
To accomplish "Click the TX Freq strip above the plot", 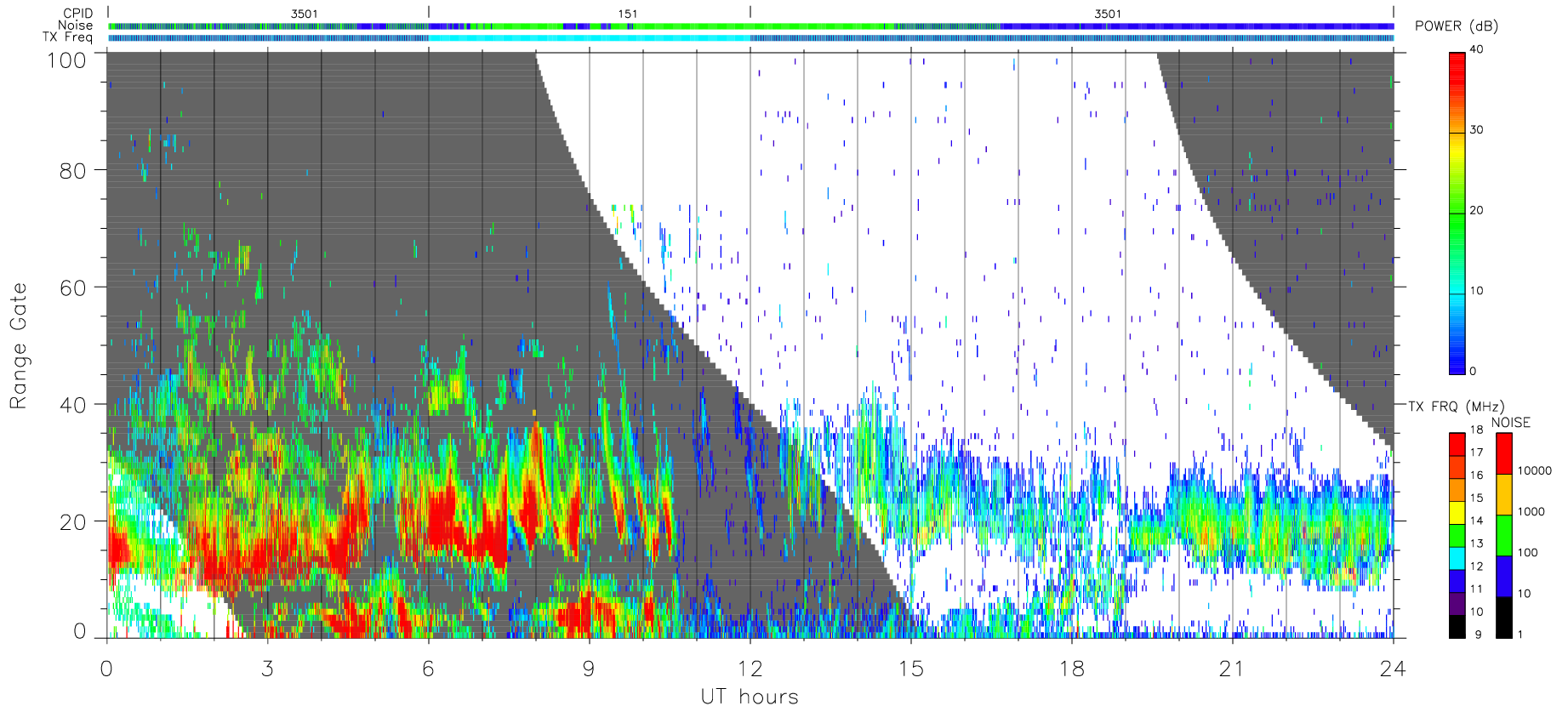I will click(x=750, y=37).
